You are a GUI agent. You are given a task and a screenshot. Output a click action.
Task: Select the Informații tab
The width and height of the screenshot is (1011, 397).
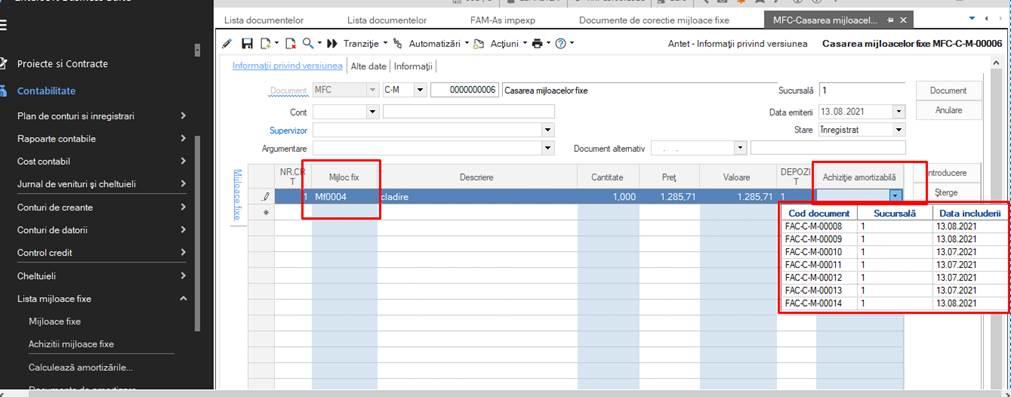point(413,66)
